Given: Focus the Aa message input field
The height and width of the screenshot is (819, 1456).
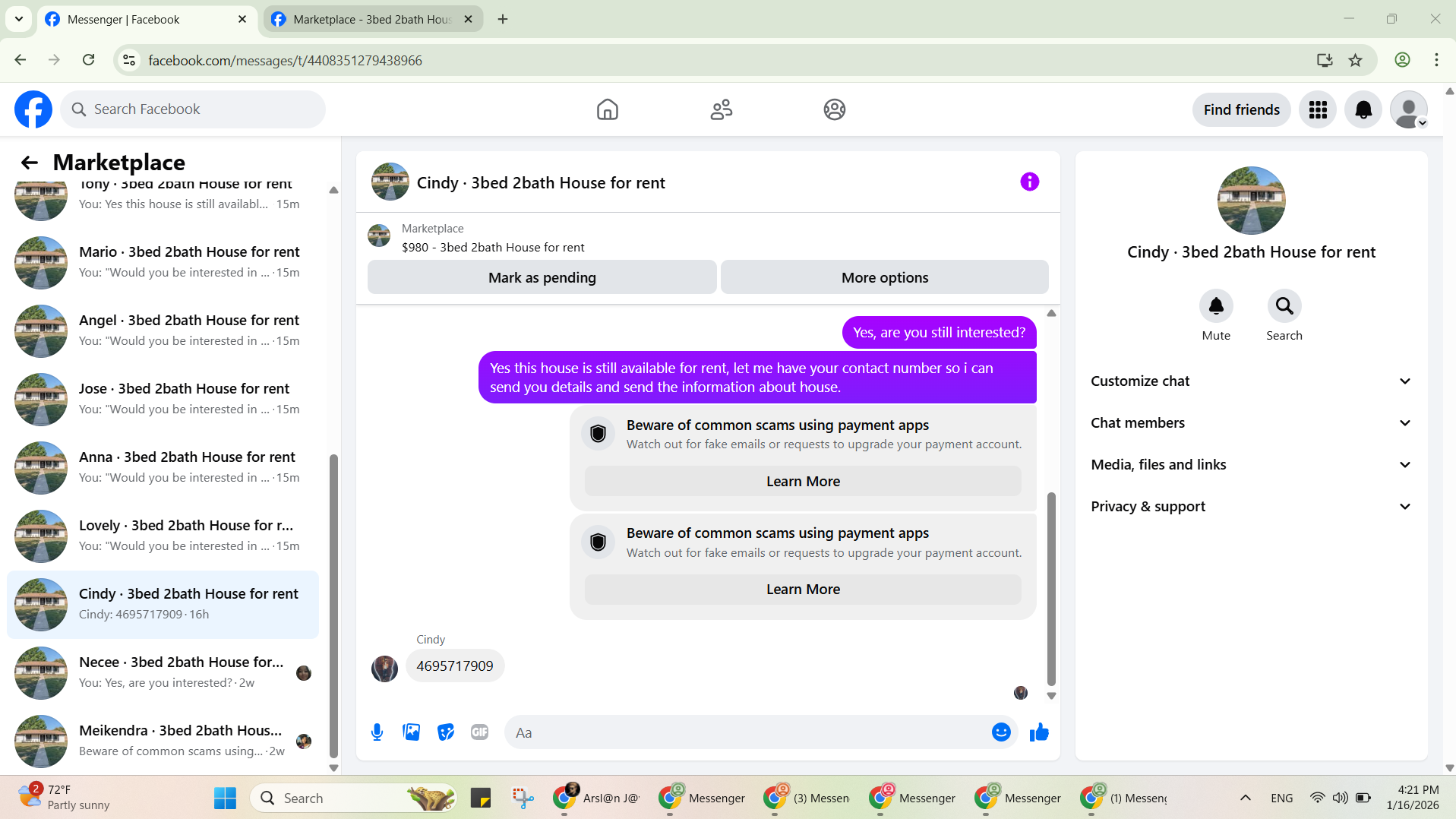Looking at the screenshot, I should point(748,732).
